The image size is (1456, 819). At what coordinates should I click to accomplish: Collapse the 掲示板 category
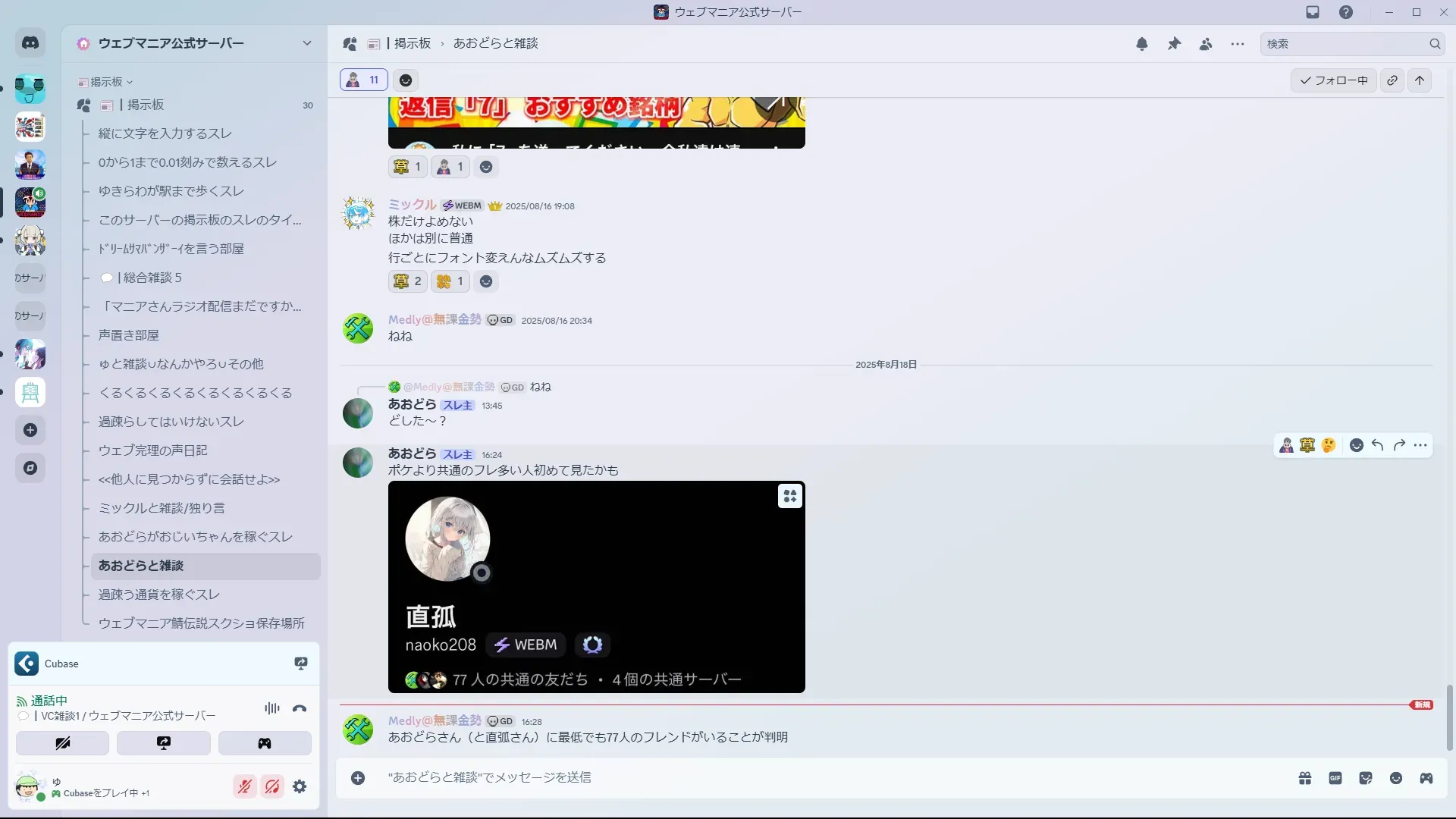pos(105,82)
